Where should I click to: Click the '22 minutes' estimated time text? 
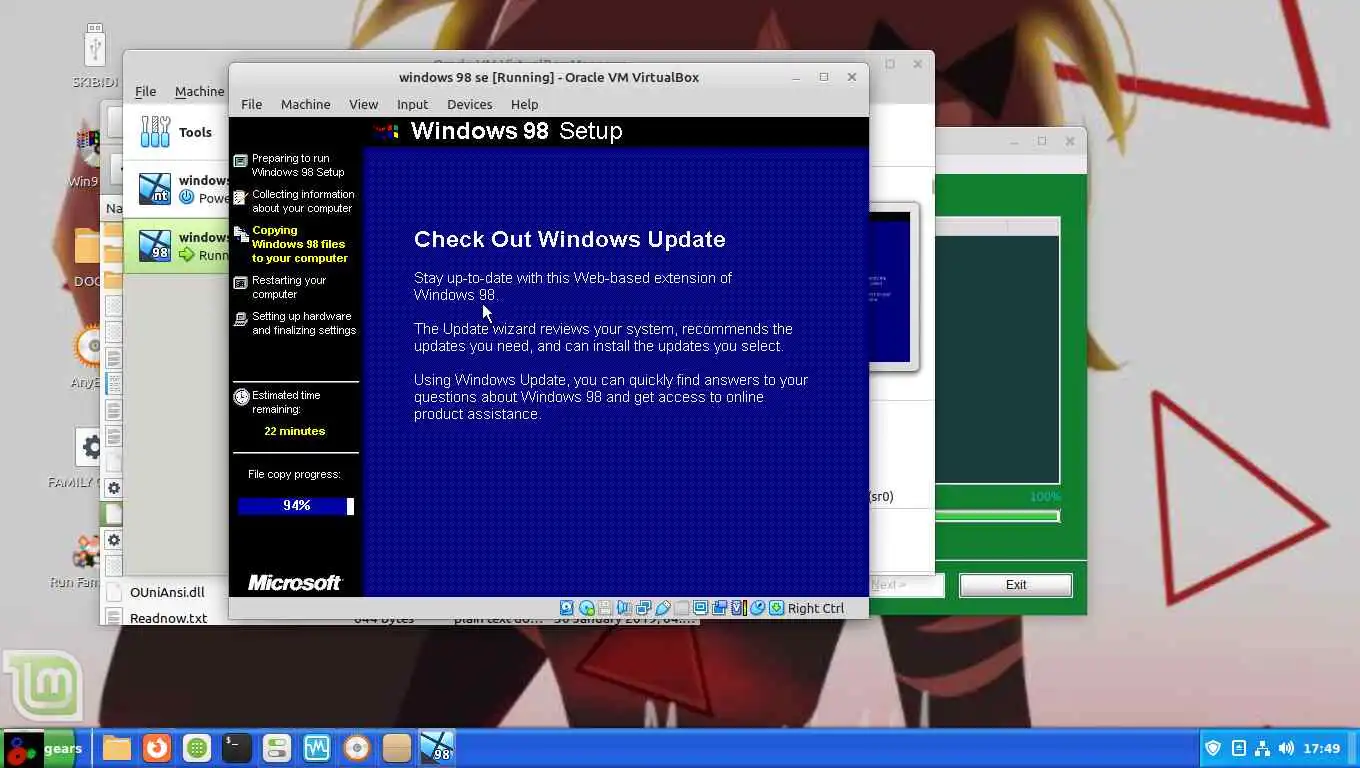pyautogui.click(x=294, y=431)
